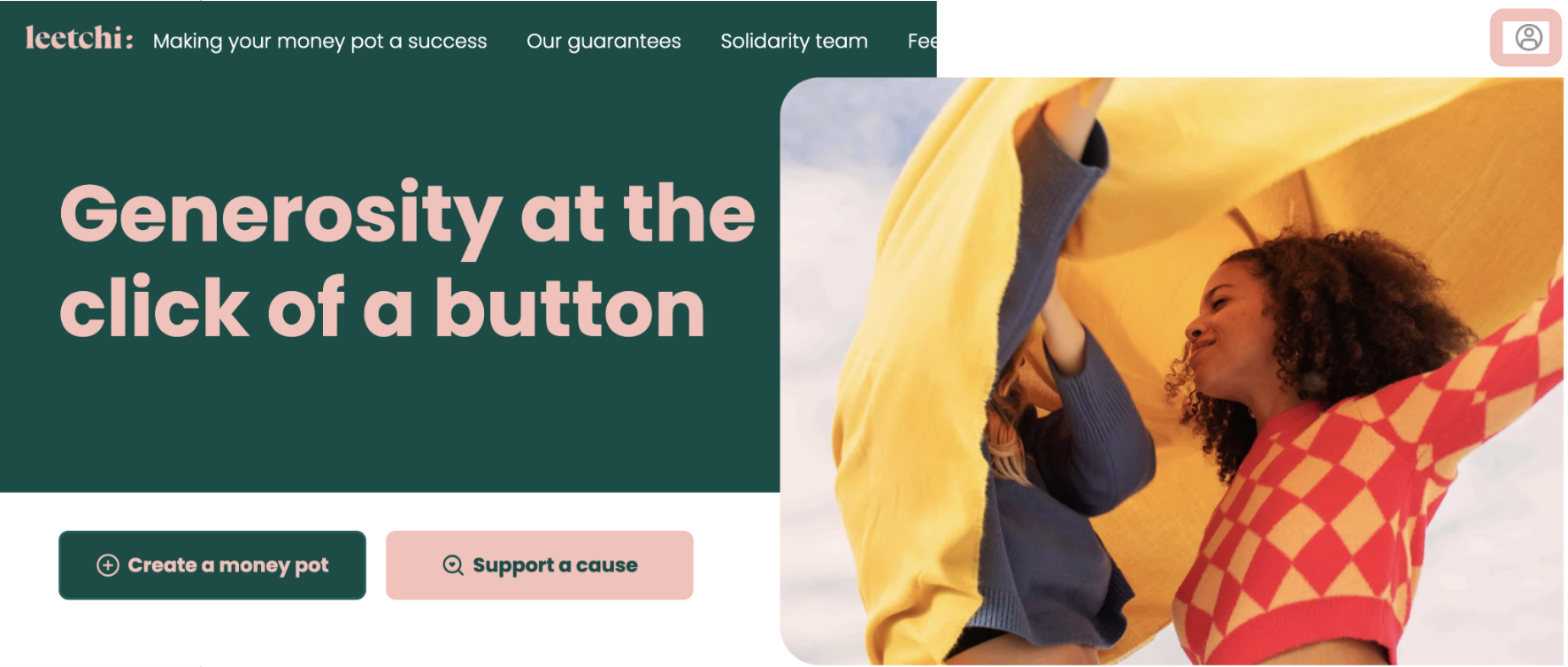Screen dimensions: 1568x667
Task: Click the colon mark of the leetchi logo
Action: click(129, 41)
